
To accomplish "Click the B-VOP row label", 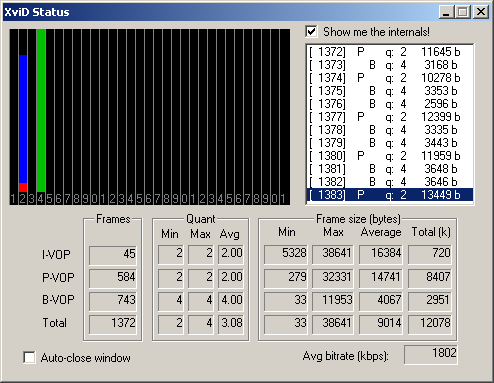I will coord(58,300).
